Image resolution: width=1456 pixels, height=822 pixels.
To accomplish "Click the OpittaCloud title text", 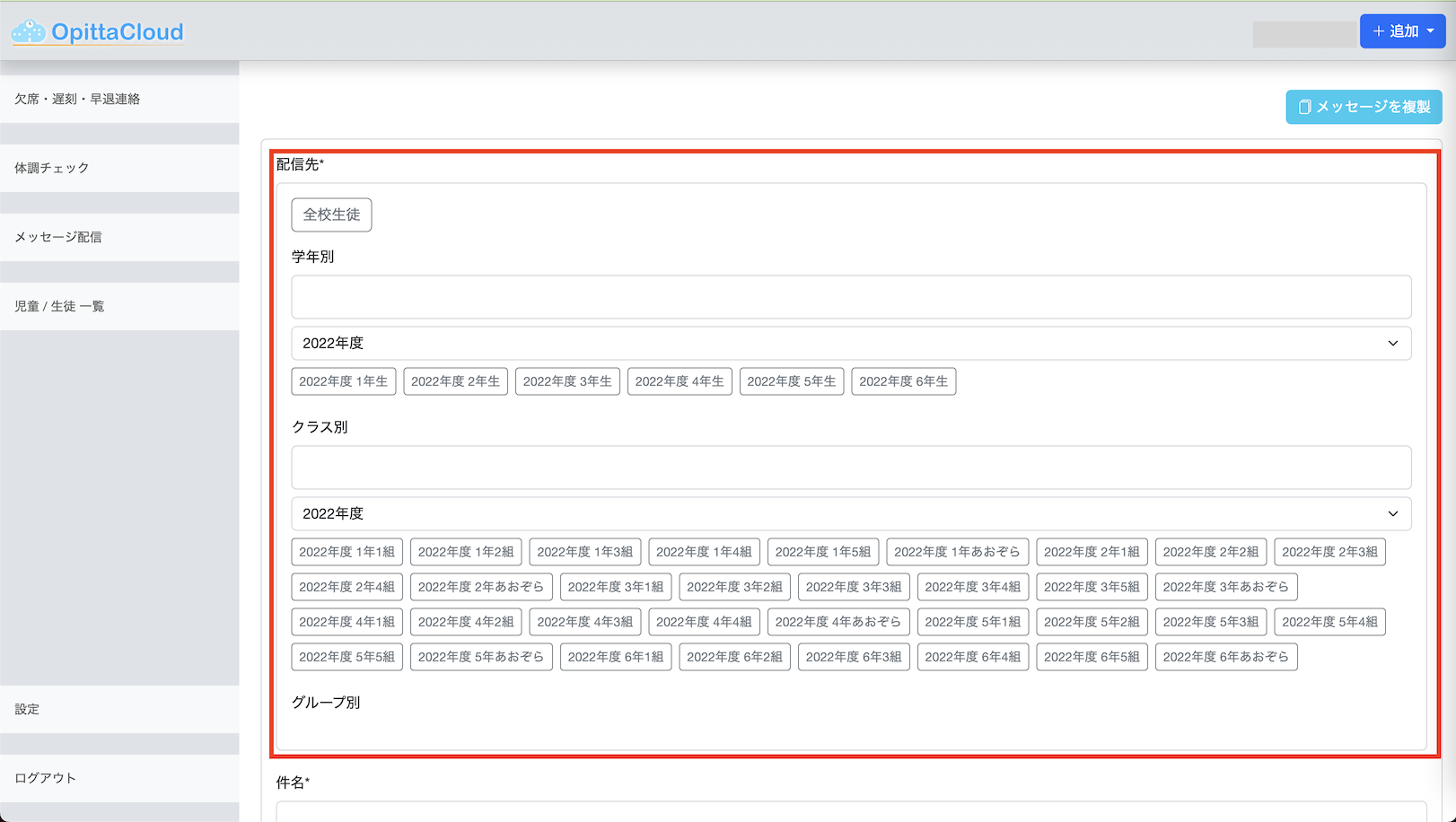I will click(x=118, y=32).
